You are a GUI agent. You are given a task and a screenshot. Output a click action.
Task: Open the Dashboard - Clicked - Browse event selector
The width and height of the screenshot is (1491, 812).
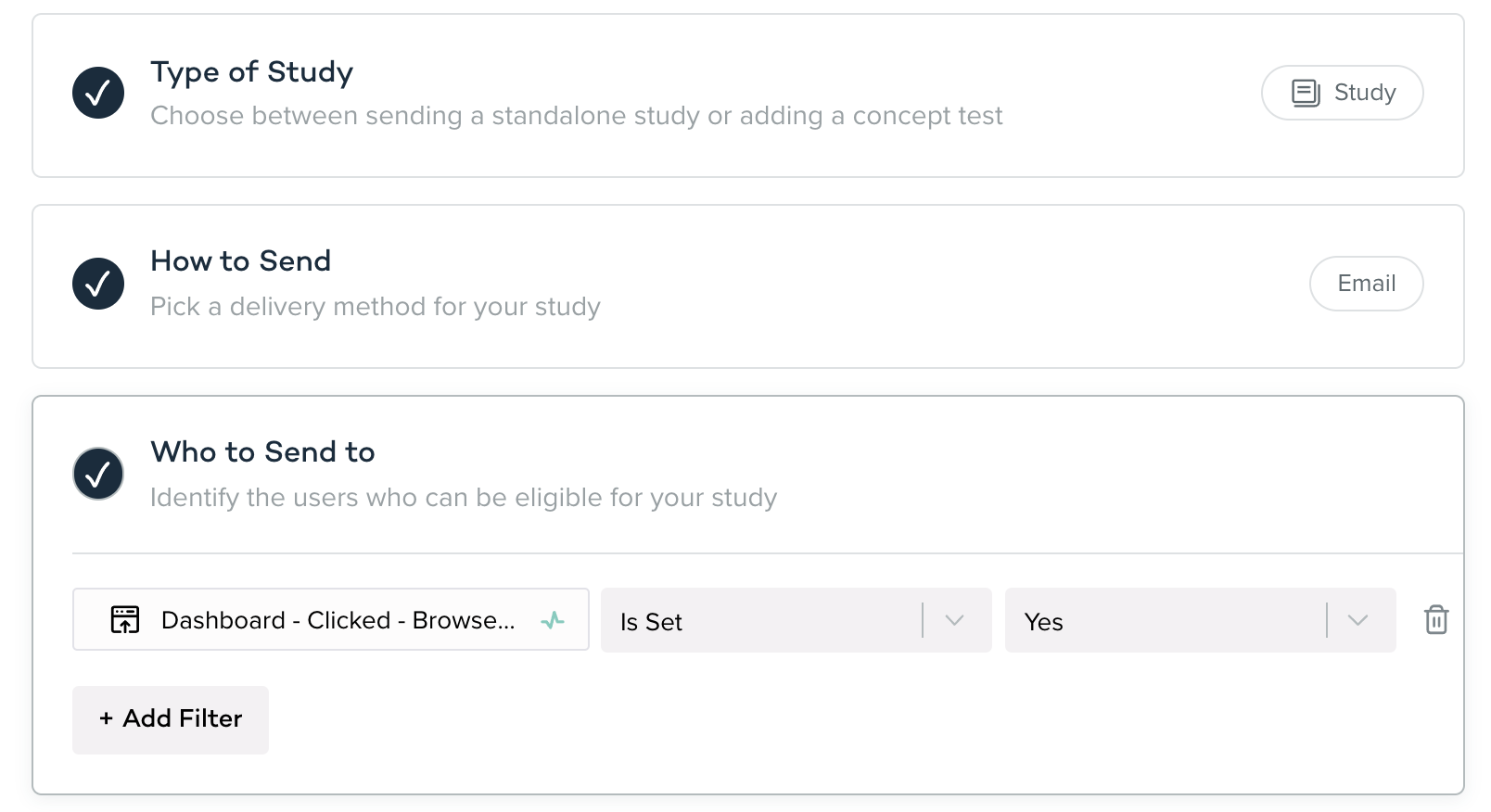click(330, 620)
